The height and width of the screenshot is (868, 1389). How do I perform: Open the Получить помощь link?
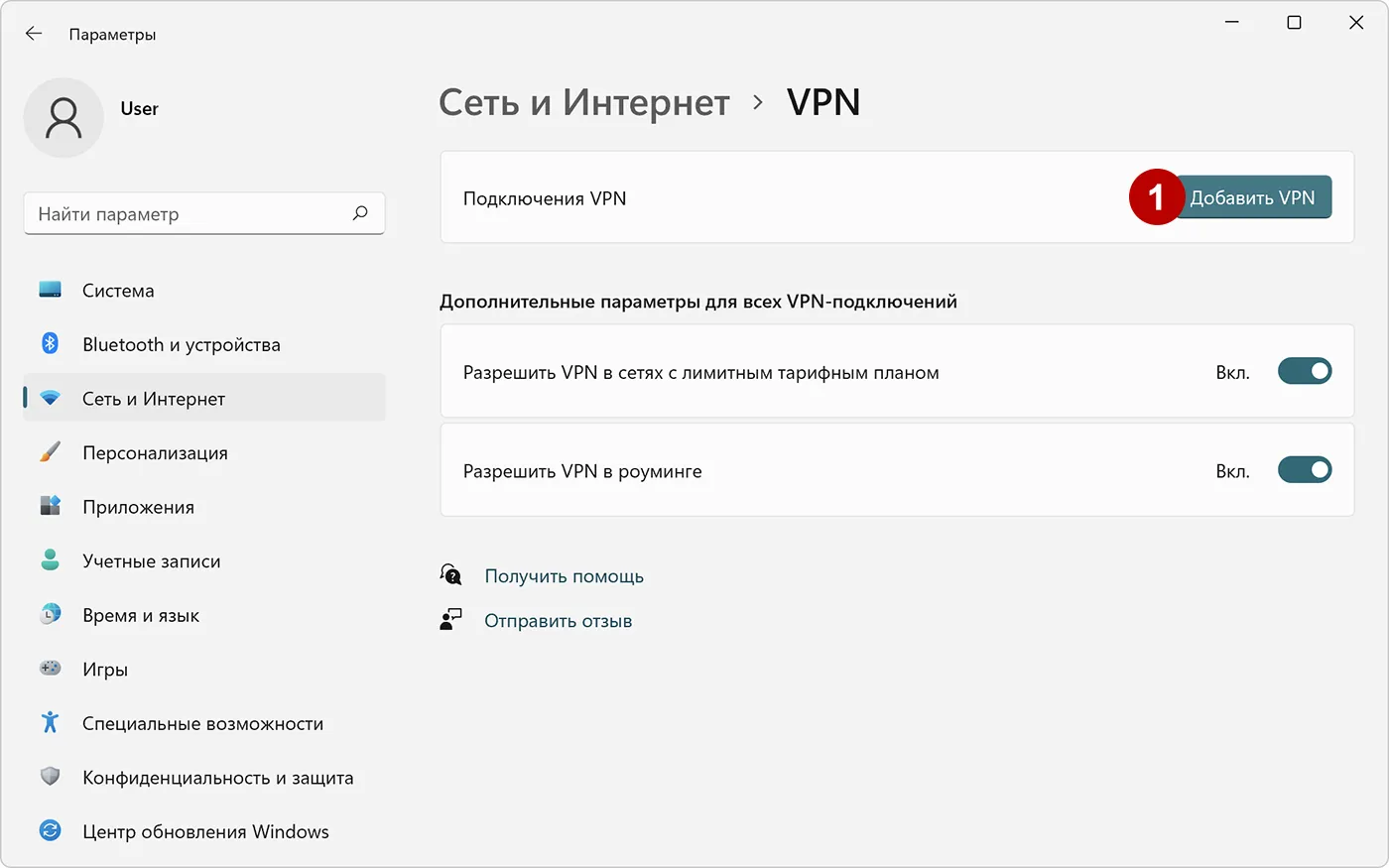564,574
